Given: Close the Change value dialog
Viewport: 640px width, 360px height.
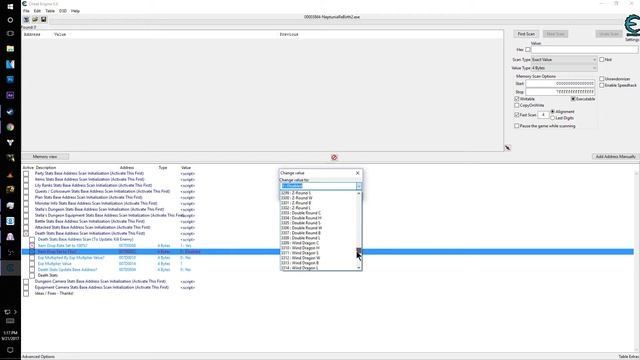Looking at the screenshot, I should pos(358,173).
